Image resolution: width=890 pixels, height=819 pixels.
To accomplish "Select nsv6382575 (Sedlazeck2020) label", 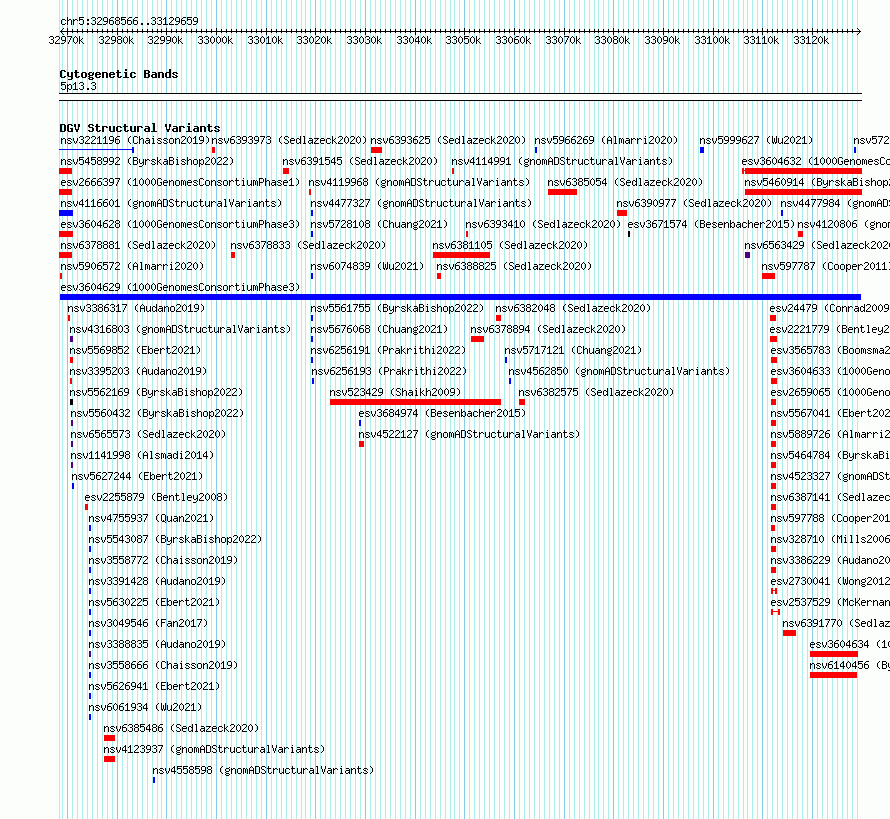I will (596, 392).
